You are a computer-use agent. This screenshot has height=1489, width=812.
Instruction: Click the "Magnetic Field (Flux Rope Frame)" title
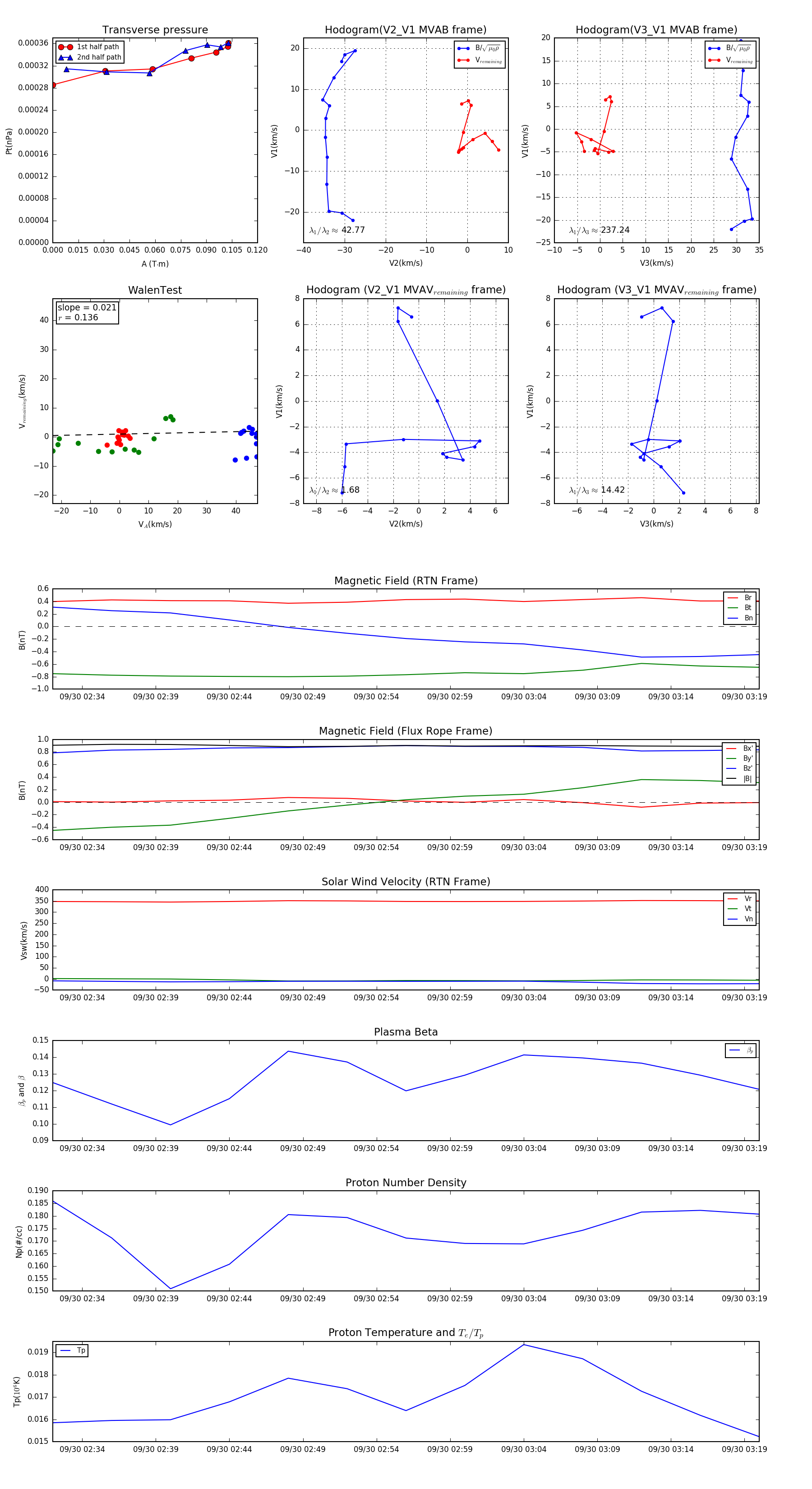click(406, 731)
